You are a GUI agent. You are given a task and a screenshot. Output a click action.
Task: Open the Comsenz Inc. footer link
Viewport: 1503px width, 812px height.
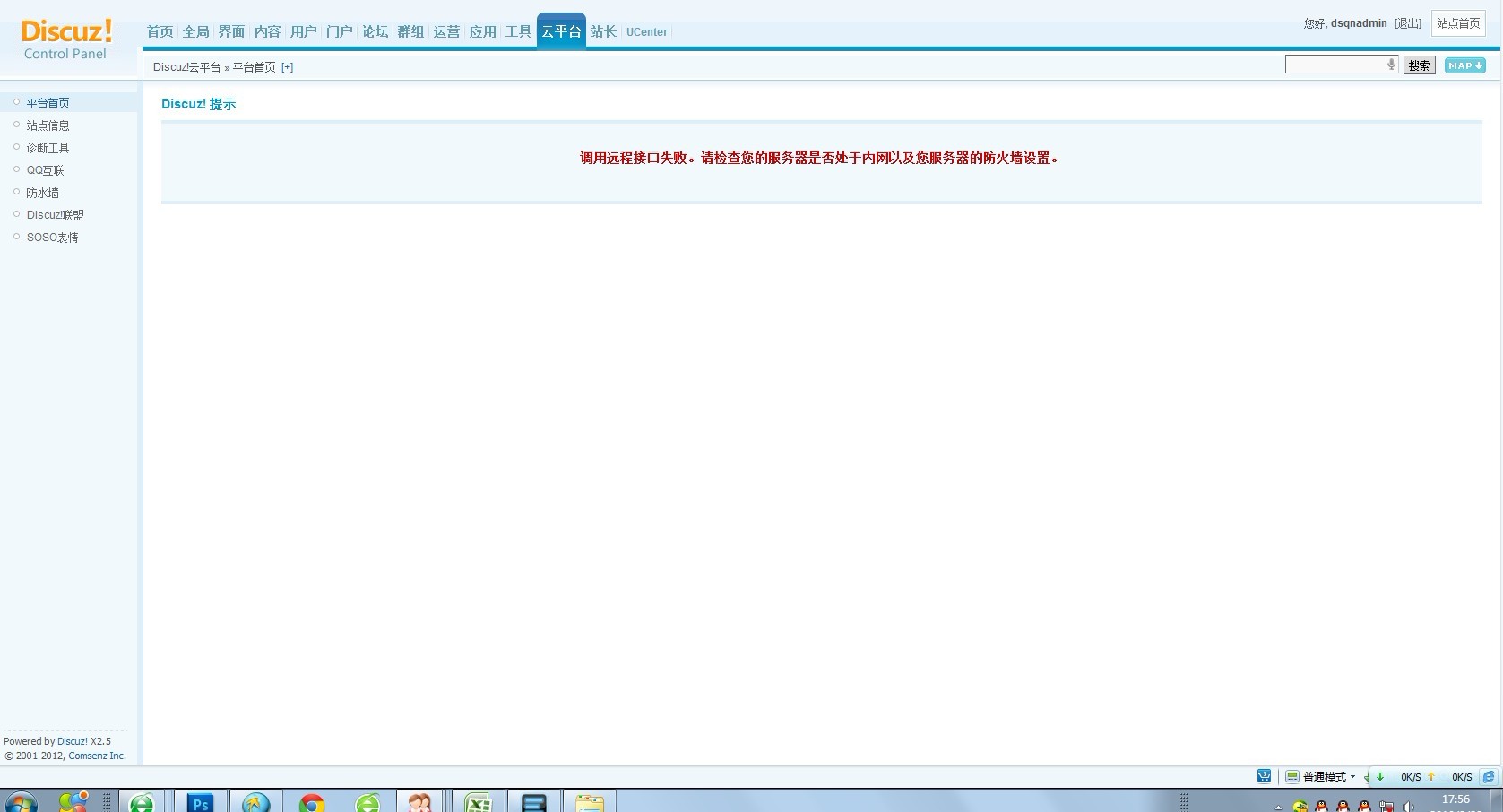point(97,756)
